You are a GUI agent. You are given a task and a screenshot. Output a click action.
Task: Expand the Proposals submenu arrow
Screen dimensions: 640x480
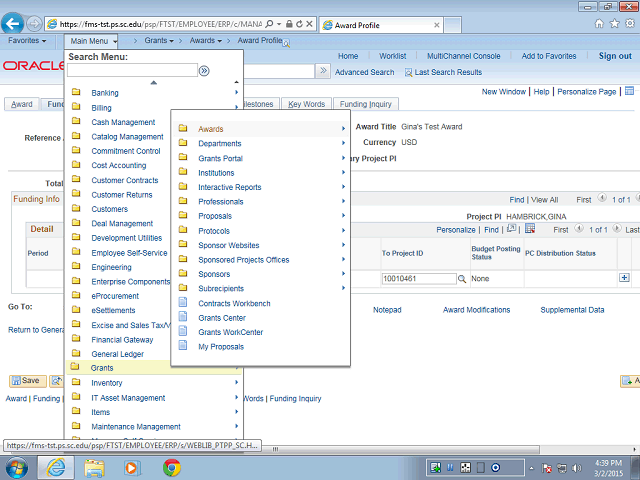pyautogui.click(x=343, y=216)
